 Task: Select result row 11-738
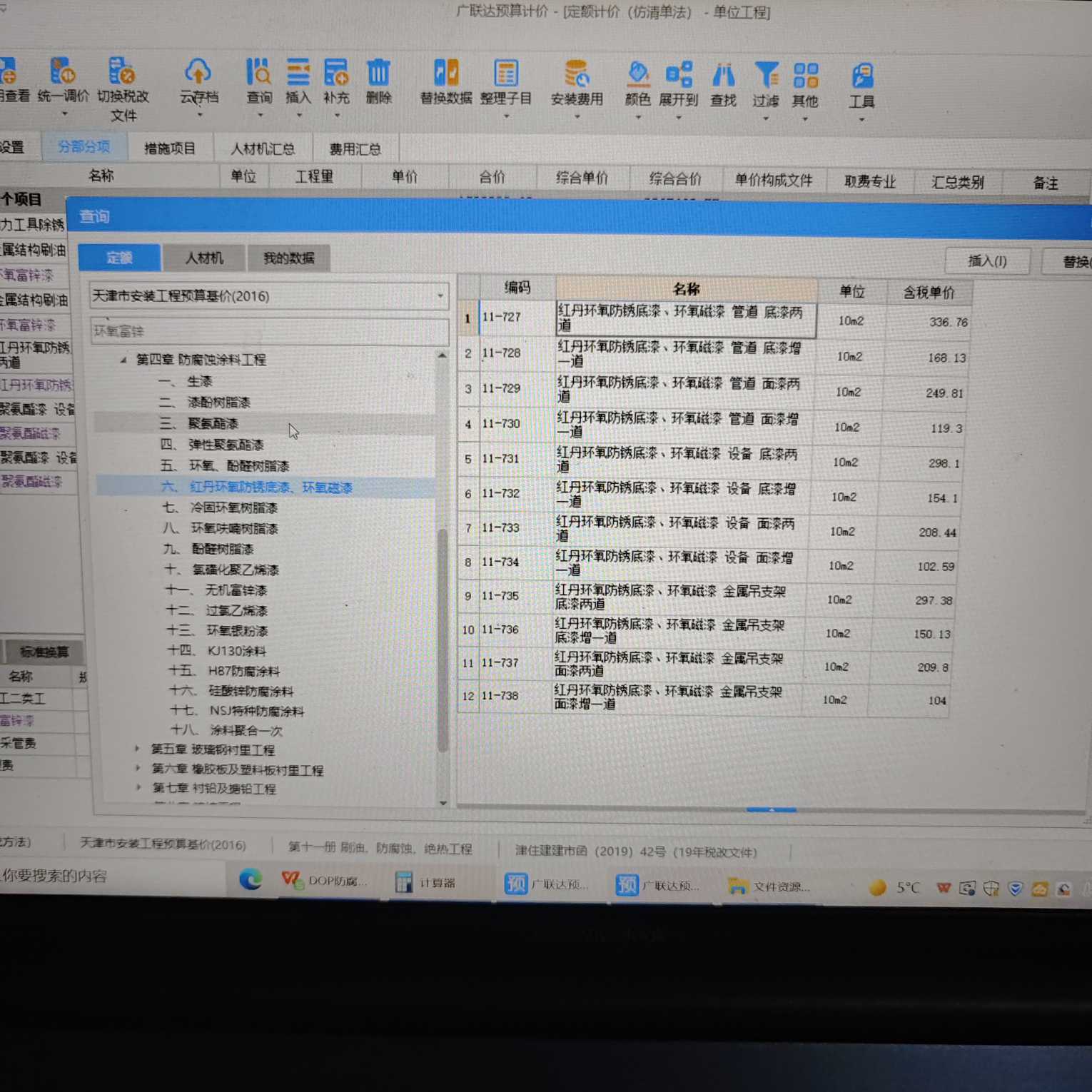point(704,697)
